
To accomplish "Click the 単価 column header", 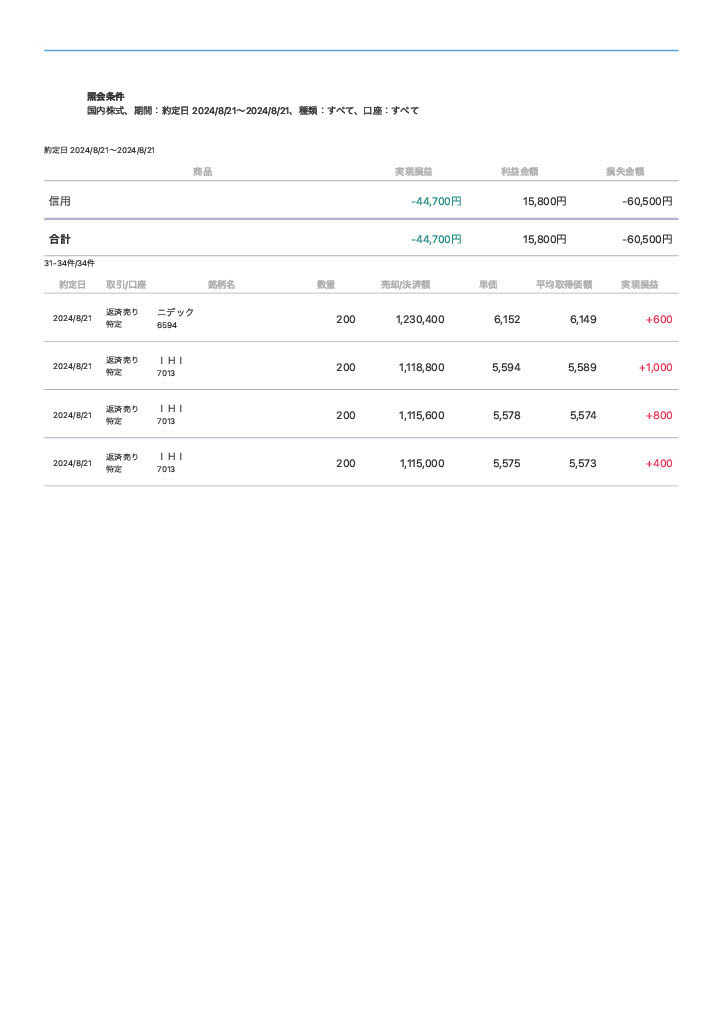I will pyautogui.click(x=488, y=285).
